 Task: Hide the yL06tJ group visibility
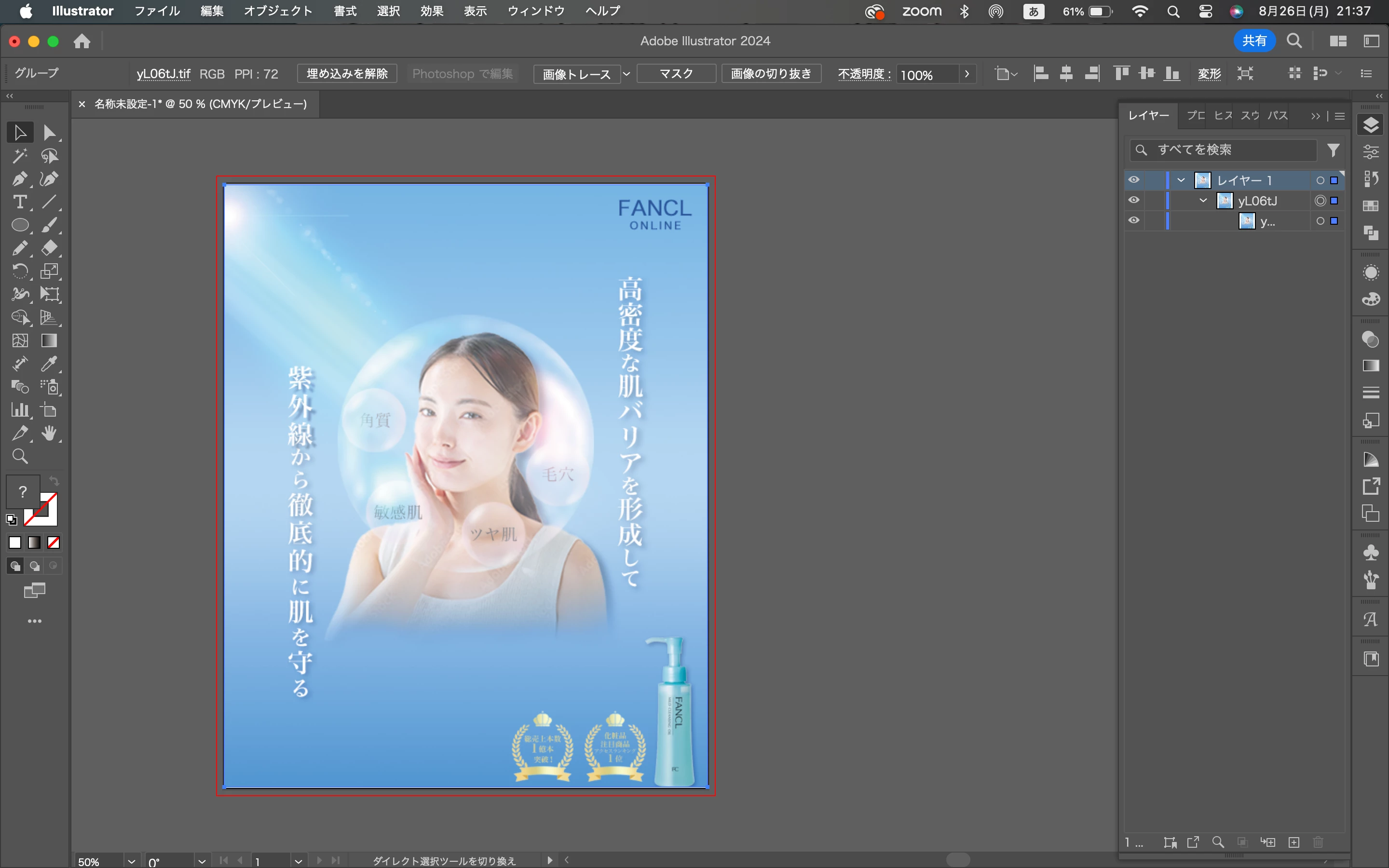click(1133, 200)
